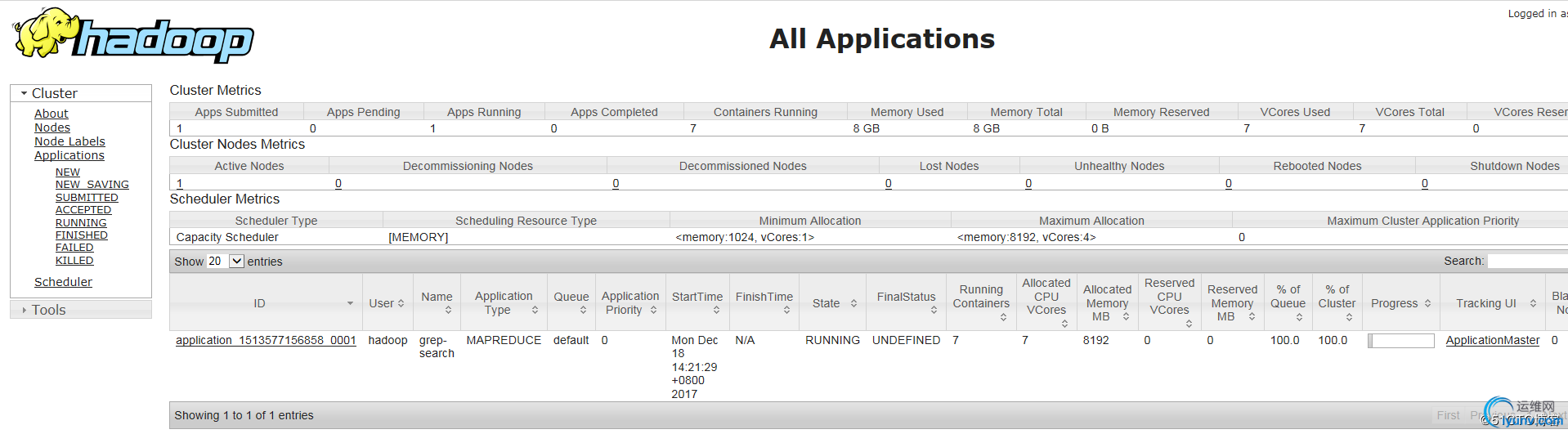Sort table by Application Priority column

[x=630, y=303]
